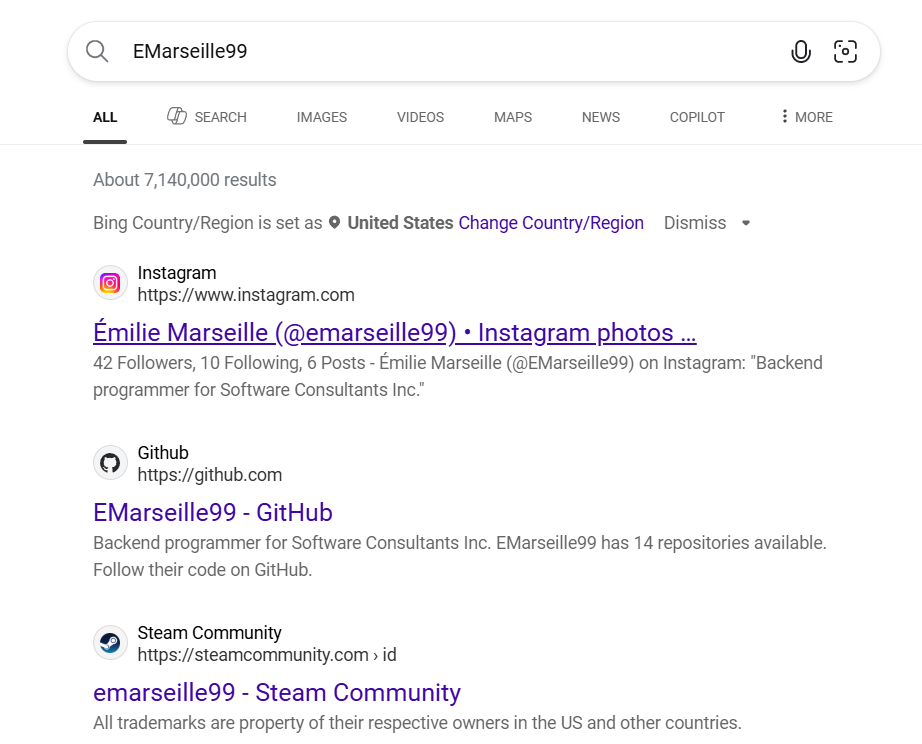Select the All results tab
The image size is (922, 744).
click(105, 117)
